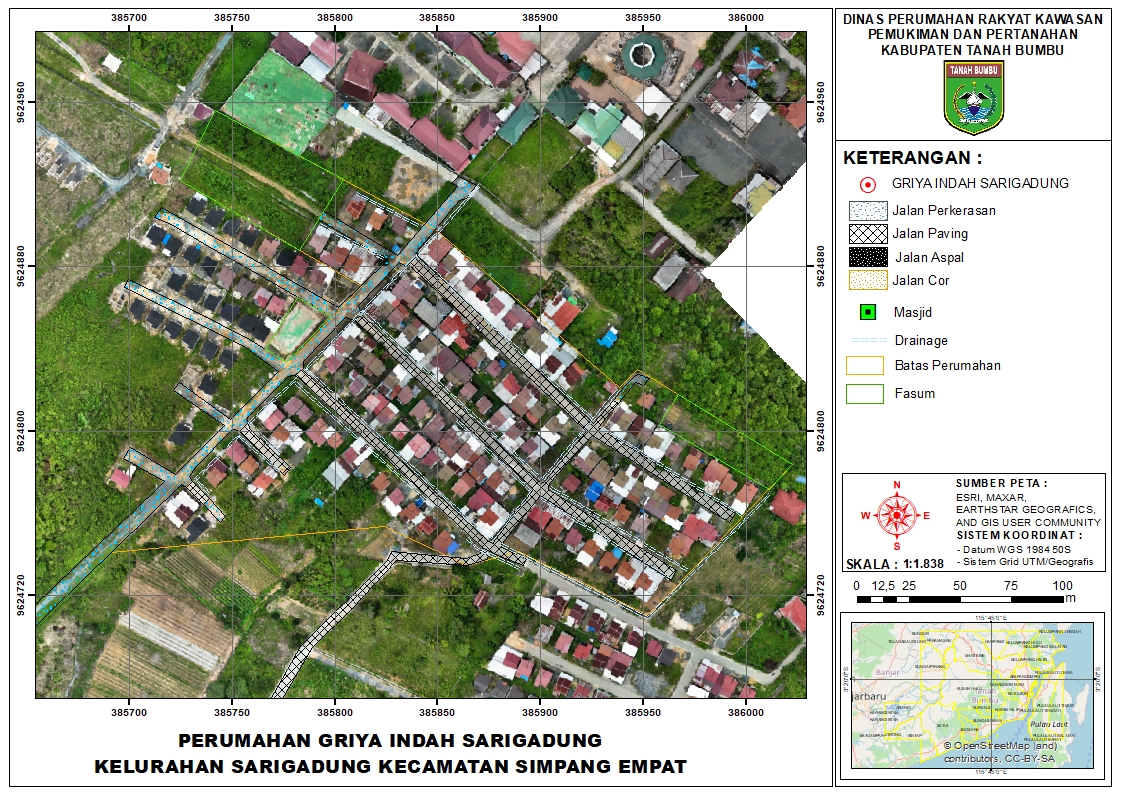Select the dashed Drainage line symbol
This screenshot has width=1123, height=793.
coord(866,340)
